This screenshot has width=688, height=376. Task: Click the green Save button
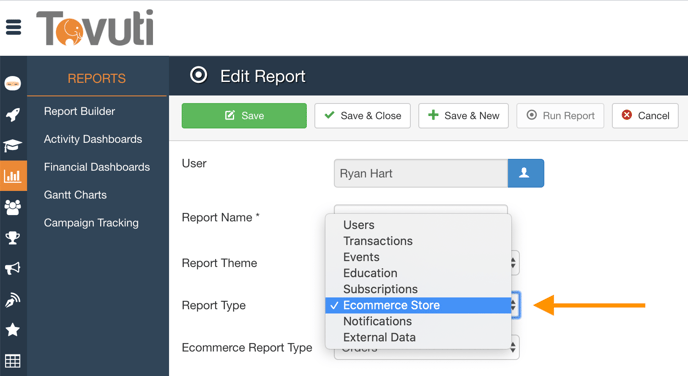coord(244,115)
